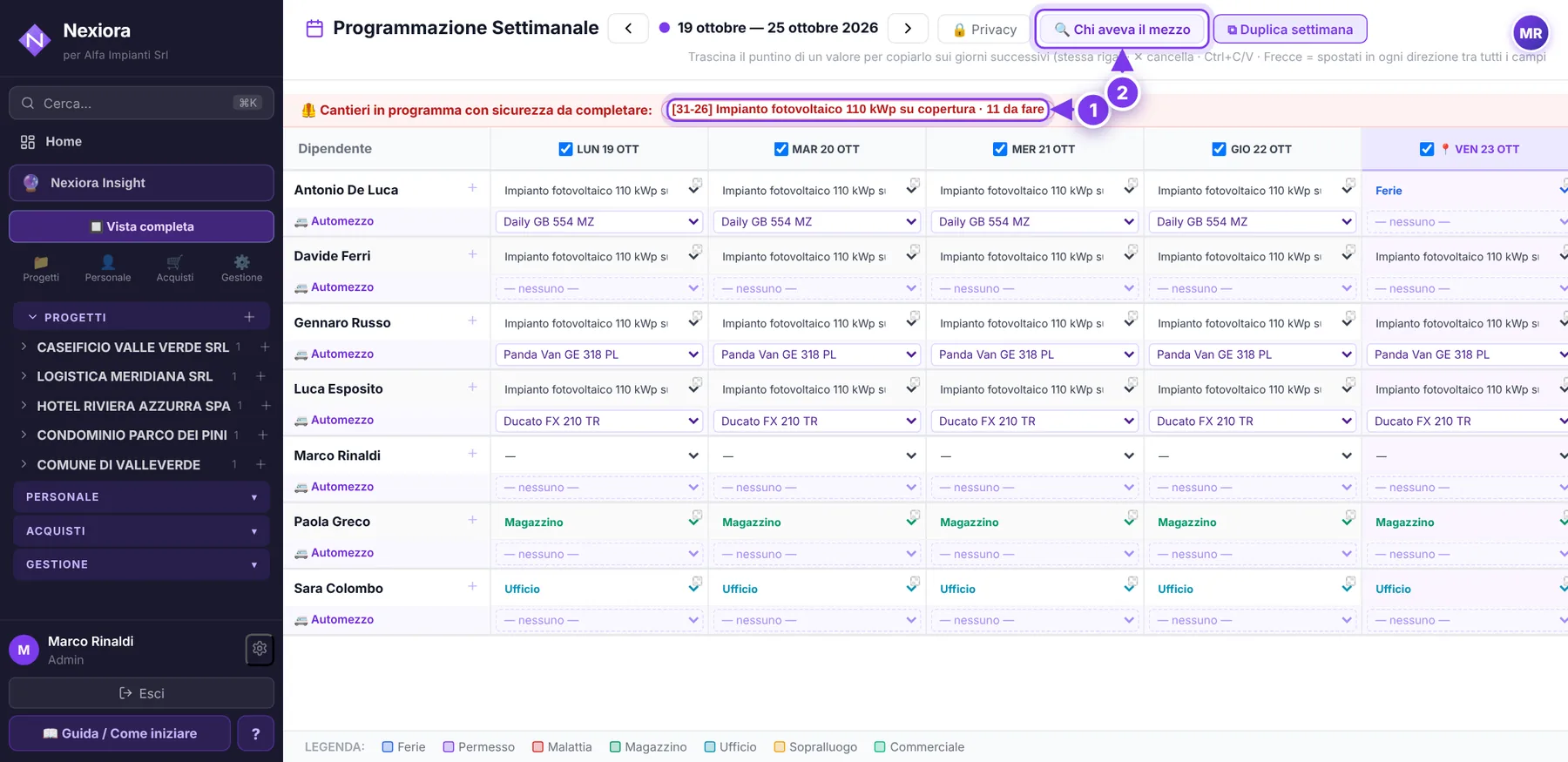Screen dimensions: 1568x762
Task: Click the question mark help button
Action: point(255,733)
